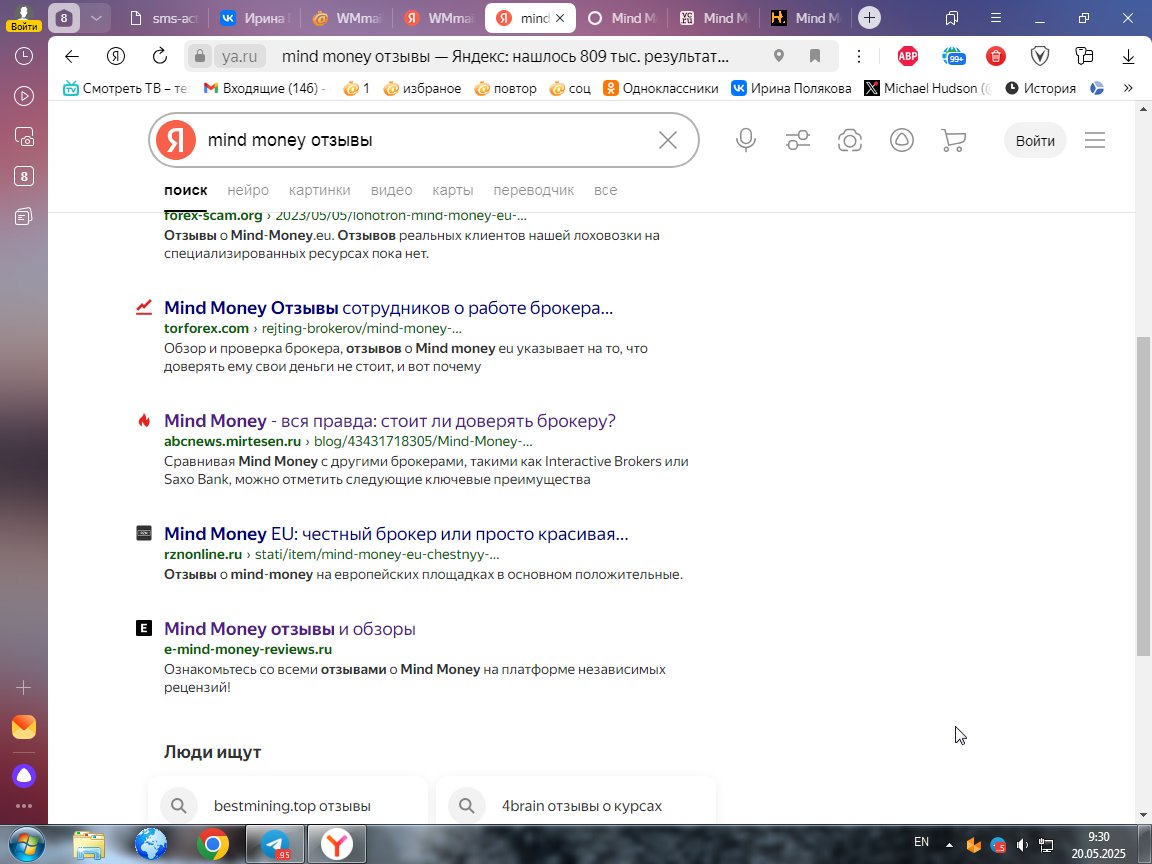Open the video player icon in sidebar

point(24,96)
